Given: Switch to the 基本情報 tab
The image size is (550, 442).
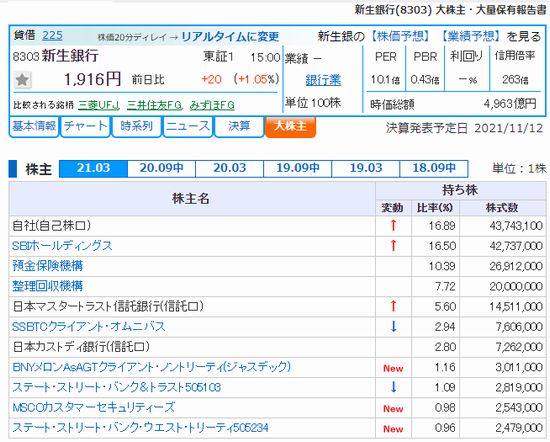Looking at the screenshot, I should [x=34, y=126].
